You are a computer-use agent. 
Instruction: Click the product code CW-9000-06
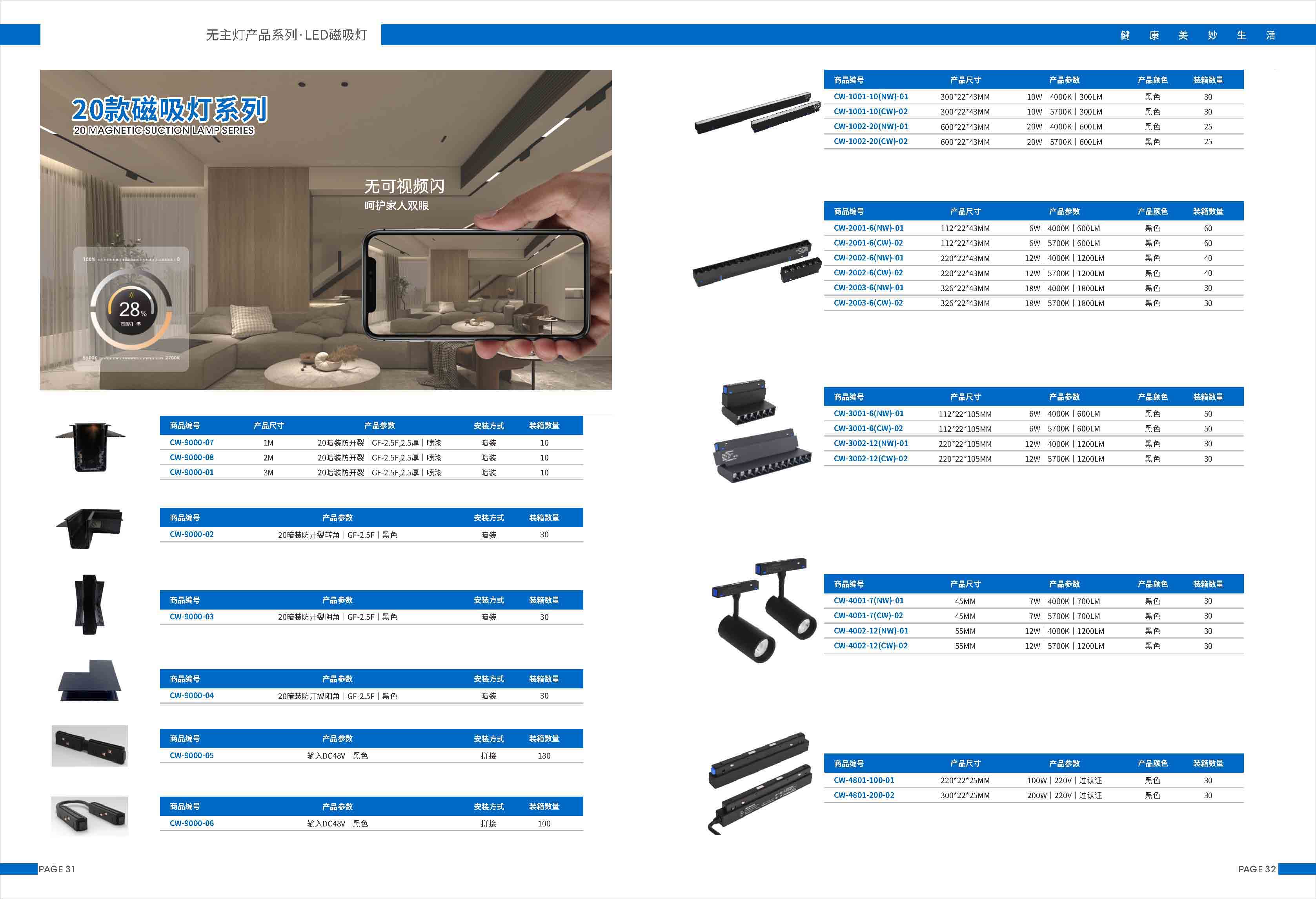(x=191, y=824)
